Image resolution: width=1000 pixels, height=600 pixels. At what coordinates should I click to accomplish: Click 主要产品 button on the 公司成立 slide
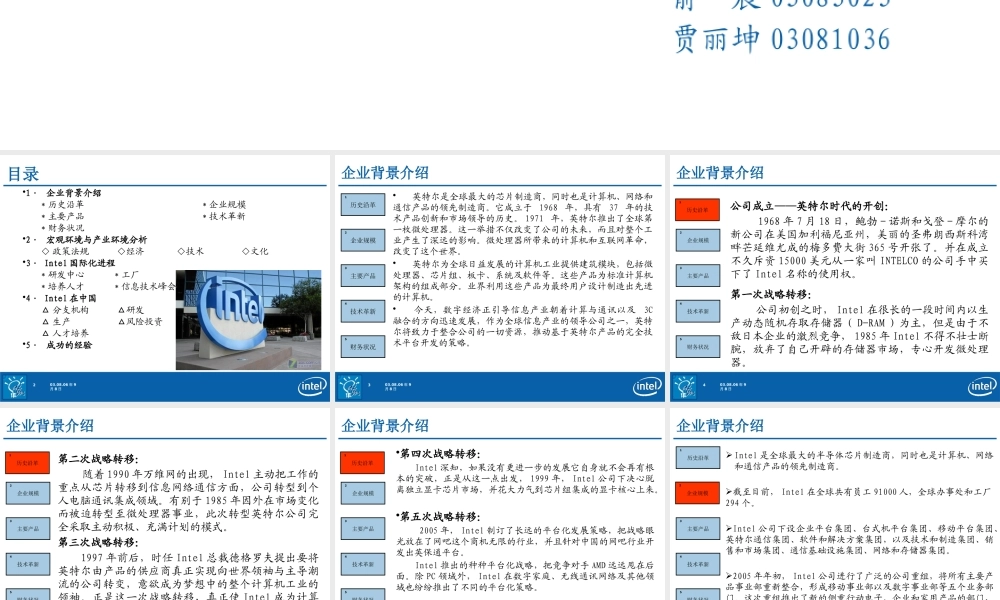click(698, 276)
